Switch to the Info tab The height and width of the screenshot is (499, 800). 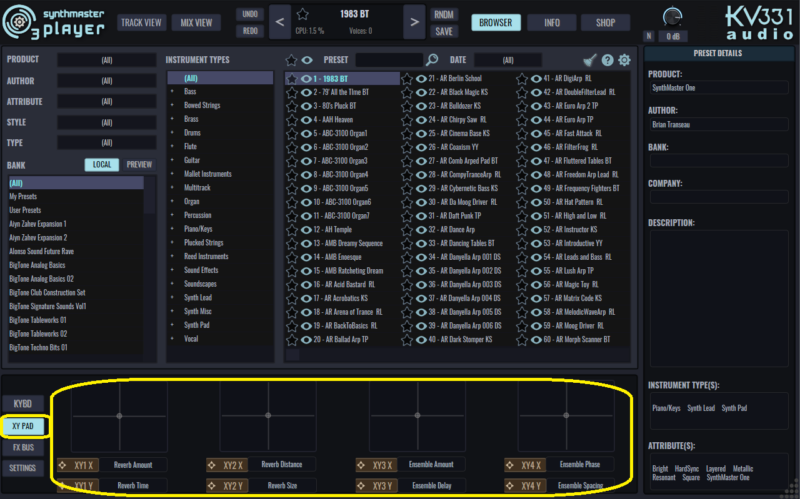click(x=552, y=22)
